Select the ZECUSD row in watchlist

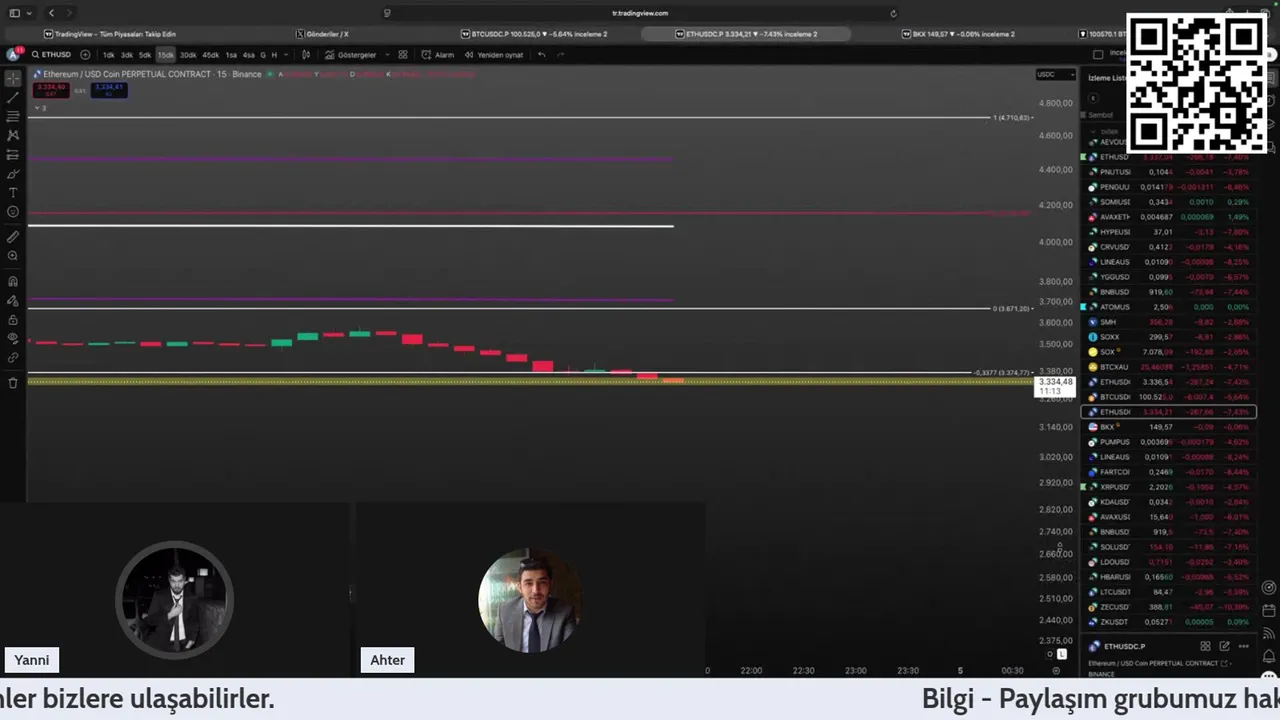coord(1168,607)
